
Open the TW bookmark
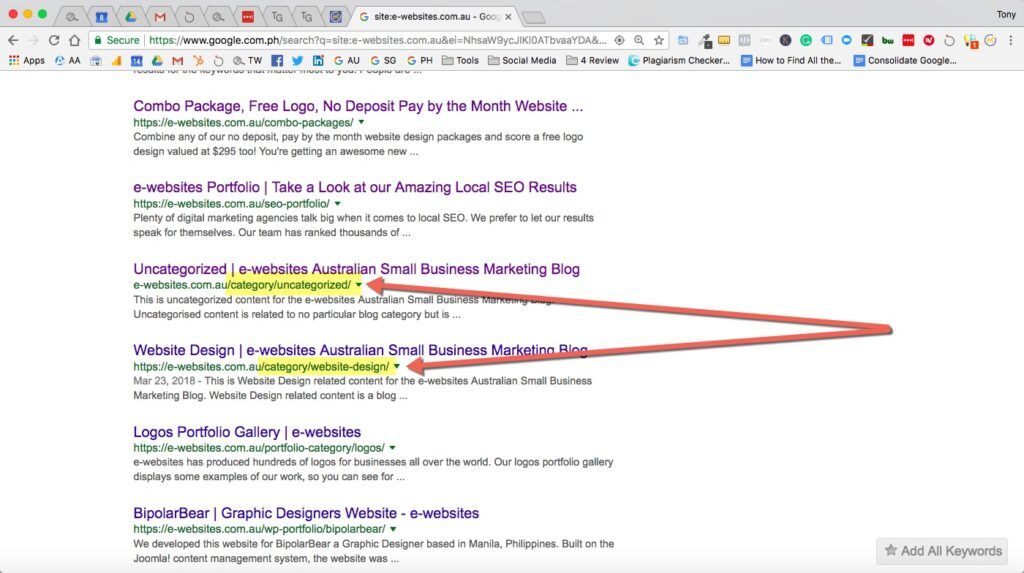[x=248, y=60]
